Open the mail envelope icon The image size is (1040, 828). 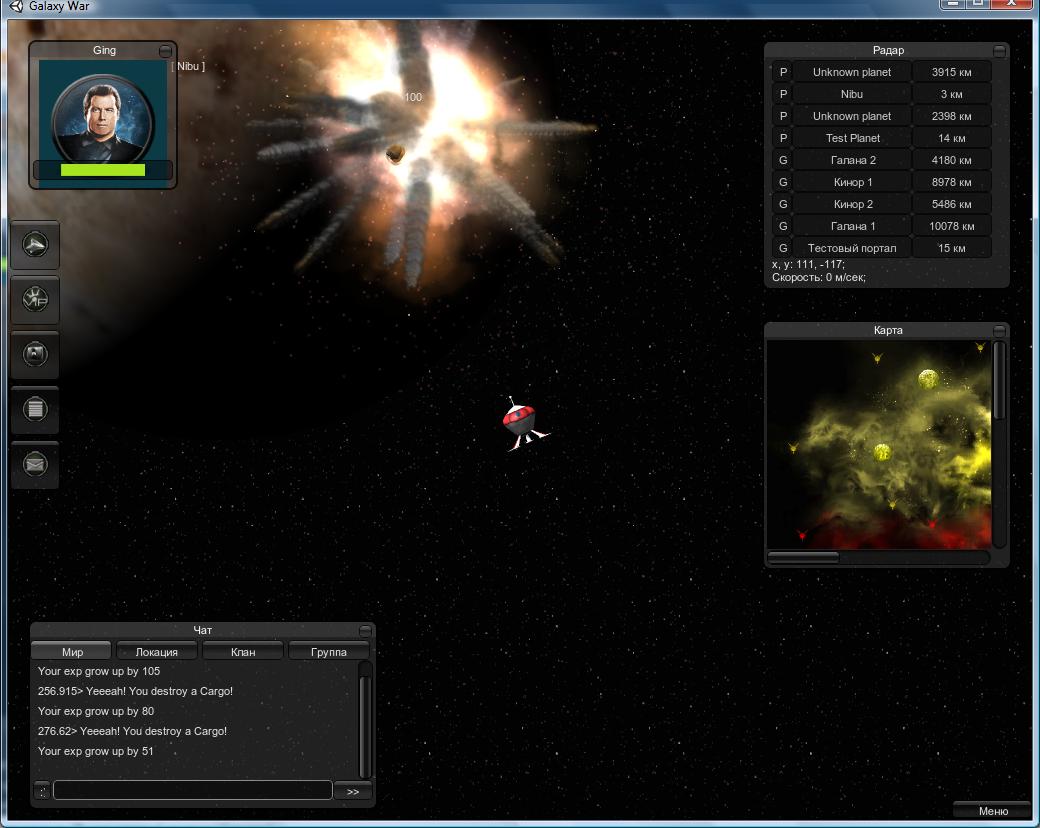[35, 464]
